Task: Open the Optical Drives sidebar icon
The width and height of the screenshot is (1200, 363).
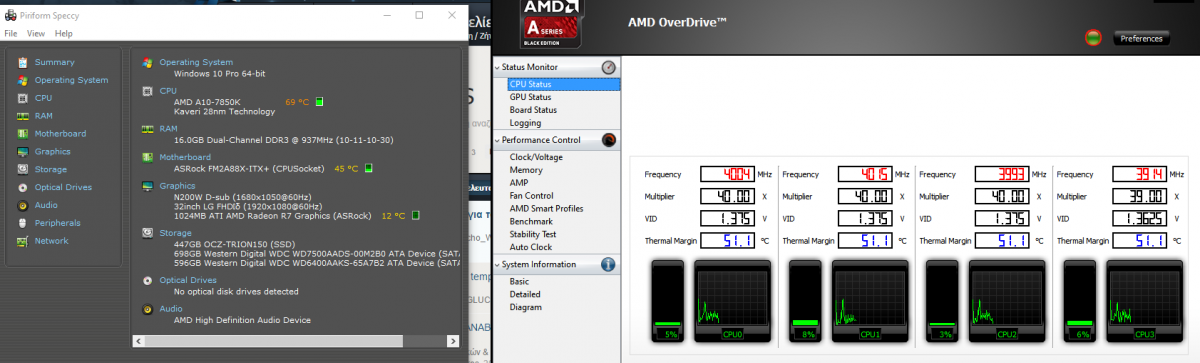Action: tap(22, 187)
